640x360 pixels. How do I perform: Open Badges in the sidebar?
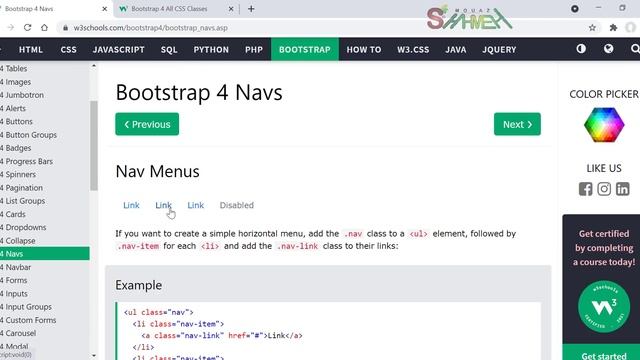[45, 148]
